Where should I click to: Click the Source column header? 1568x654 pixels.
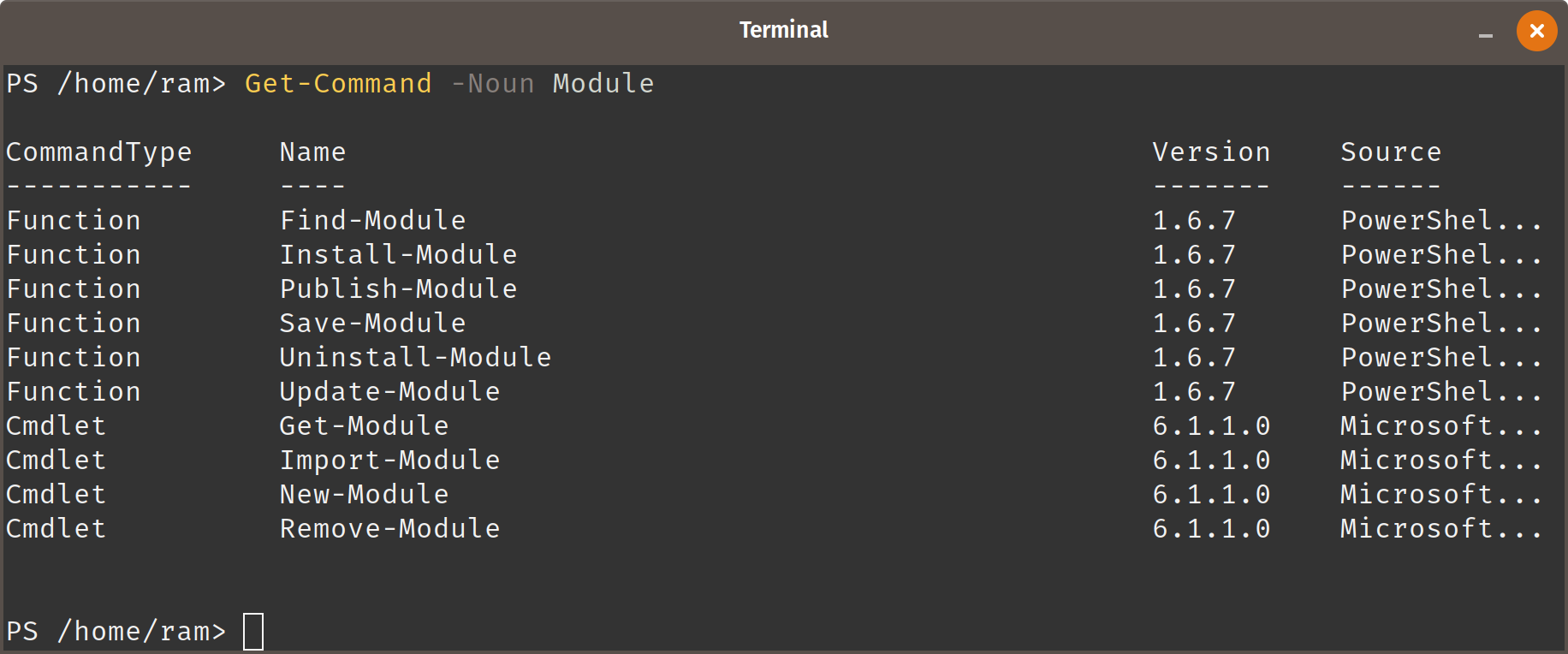coord(1392,152)
